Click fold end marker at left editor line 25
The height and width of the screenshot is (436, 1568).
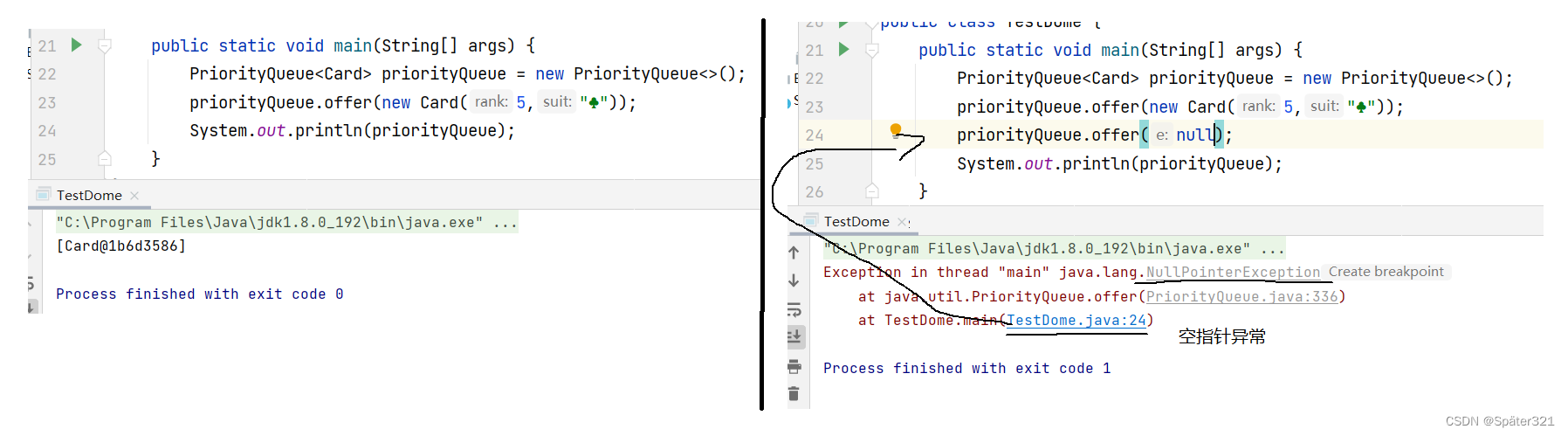pos(105,159)
